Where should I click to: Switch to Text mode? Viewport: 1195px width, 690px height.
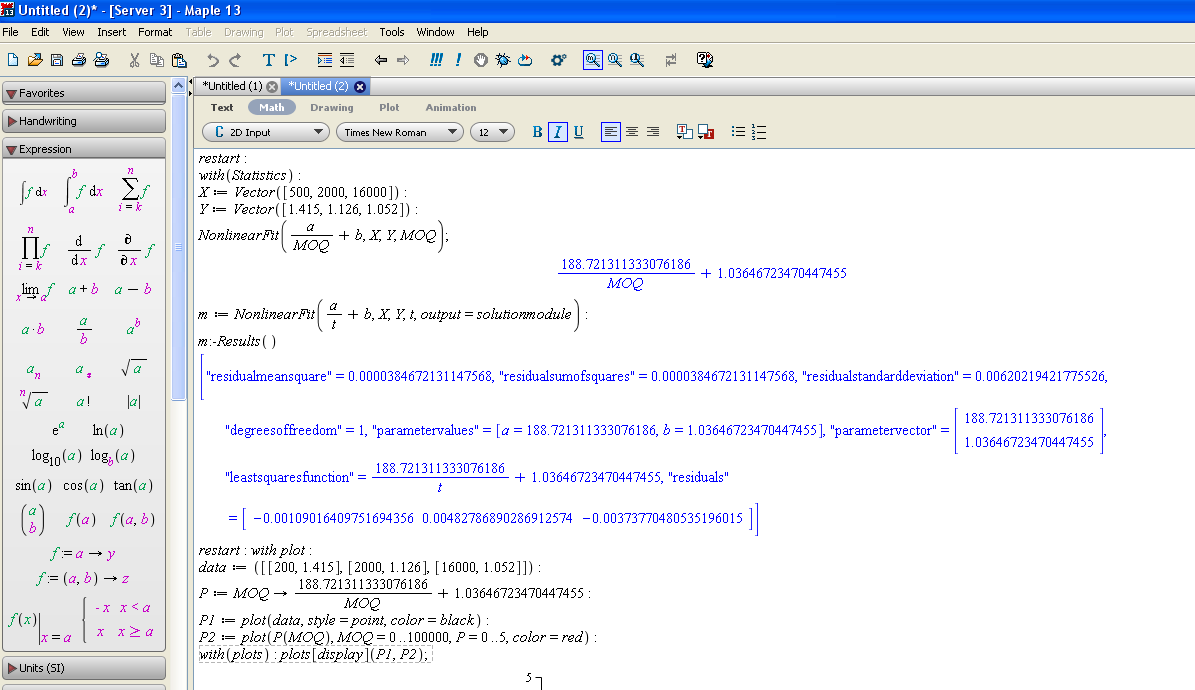tap(222, 108)
